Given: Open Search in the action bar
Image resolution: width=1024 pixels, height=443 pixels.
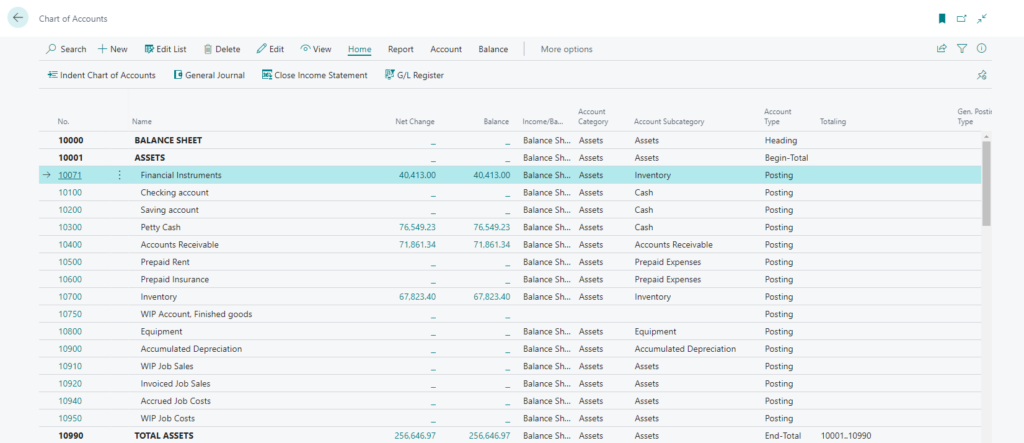Looking at the screenshot, I should (x=66, y=49).
